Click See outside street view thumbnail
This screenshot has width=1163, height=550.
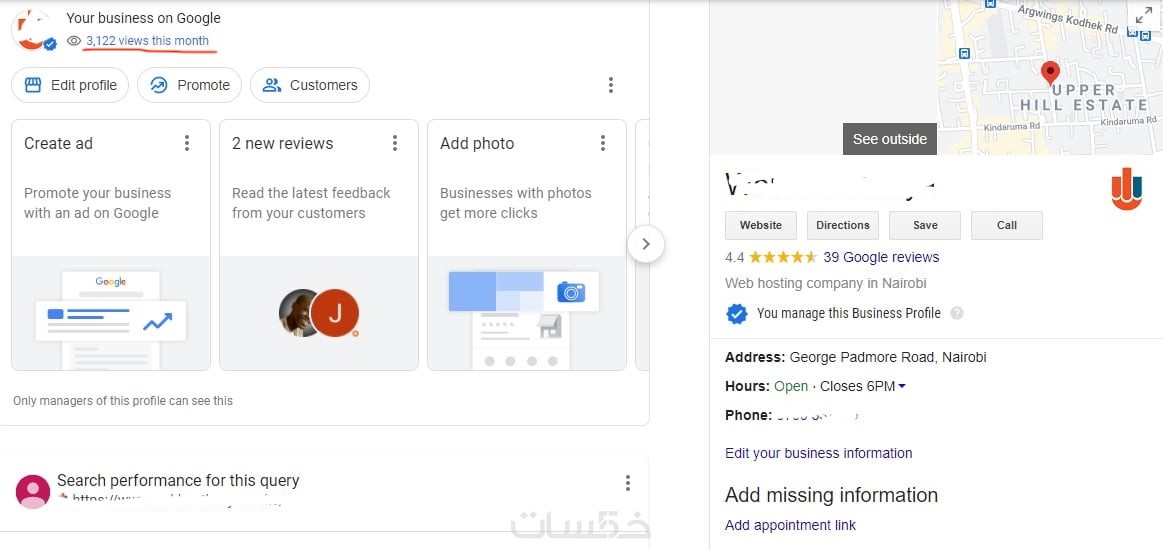[889, 139]
